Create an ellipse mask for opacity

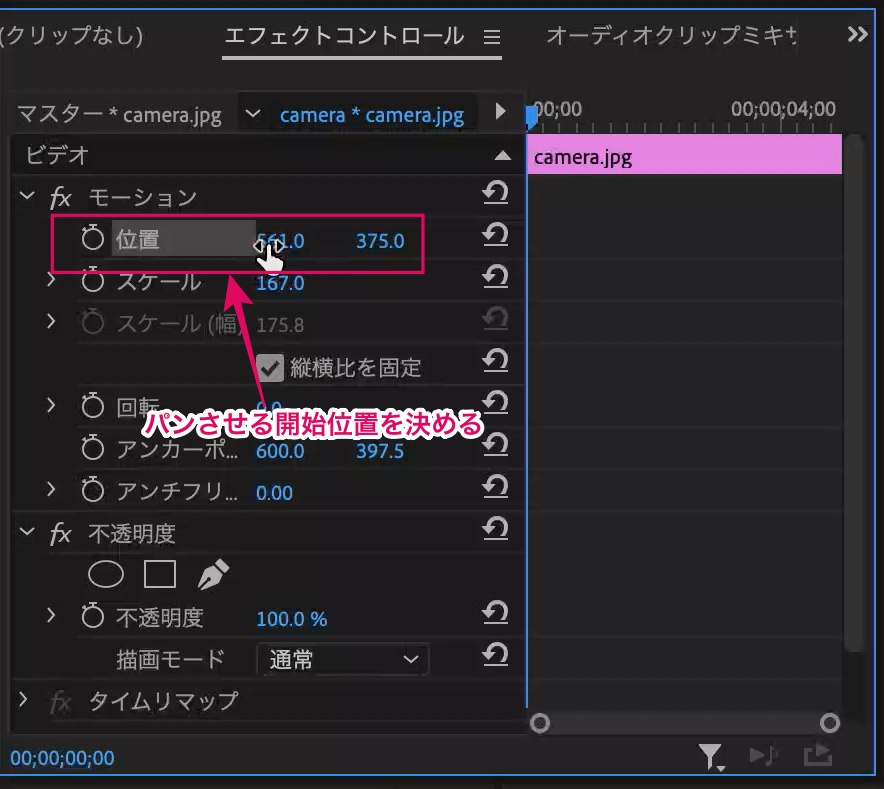click(x=106, y=575)
